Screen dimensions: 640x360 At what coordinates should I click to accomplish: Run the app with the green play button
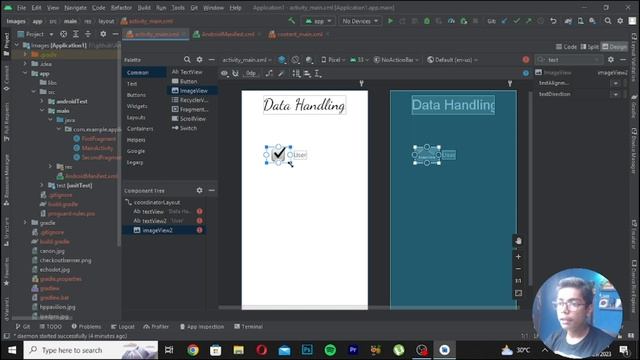click(390, 21)
